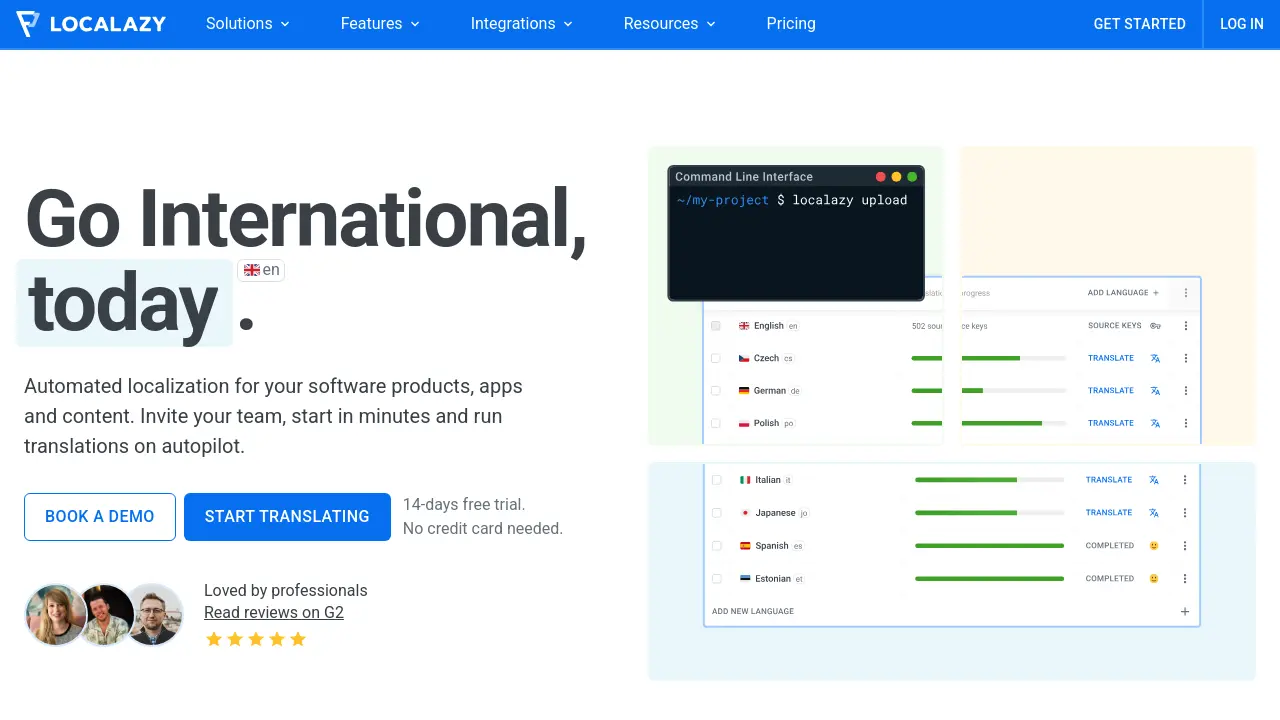Click the five-star rating under G2 reviews

[256, 639]
